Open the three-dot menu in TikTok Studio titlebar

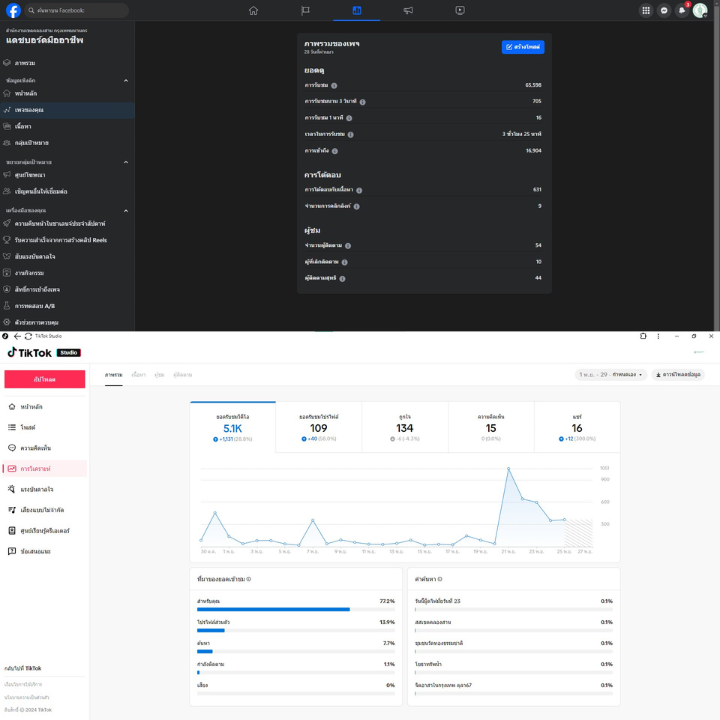click(658, 336)
